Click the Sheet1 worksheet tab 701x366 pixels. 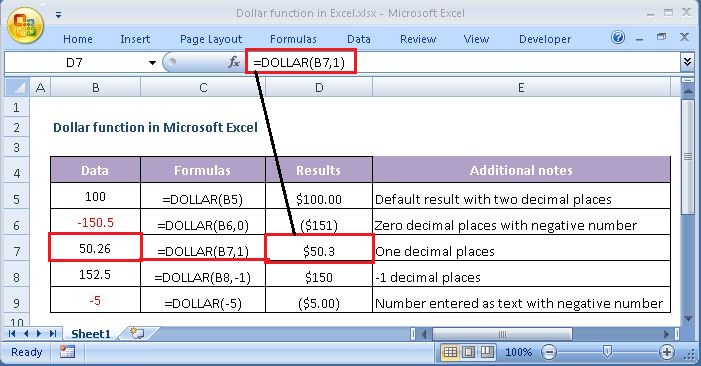pyautogui.click(x=91, y=334)
